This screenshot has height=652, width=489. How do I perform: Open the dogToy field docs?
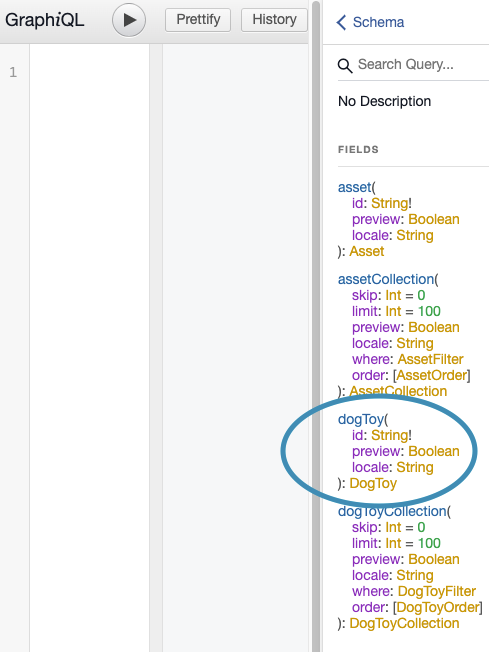click(x=361, y=419)
